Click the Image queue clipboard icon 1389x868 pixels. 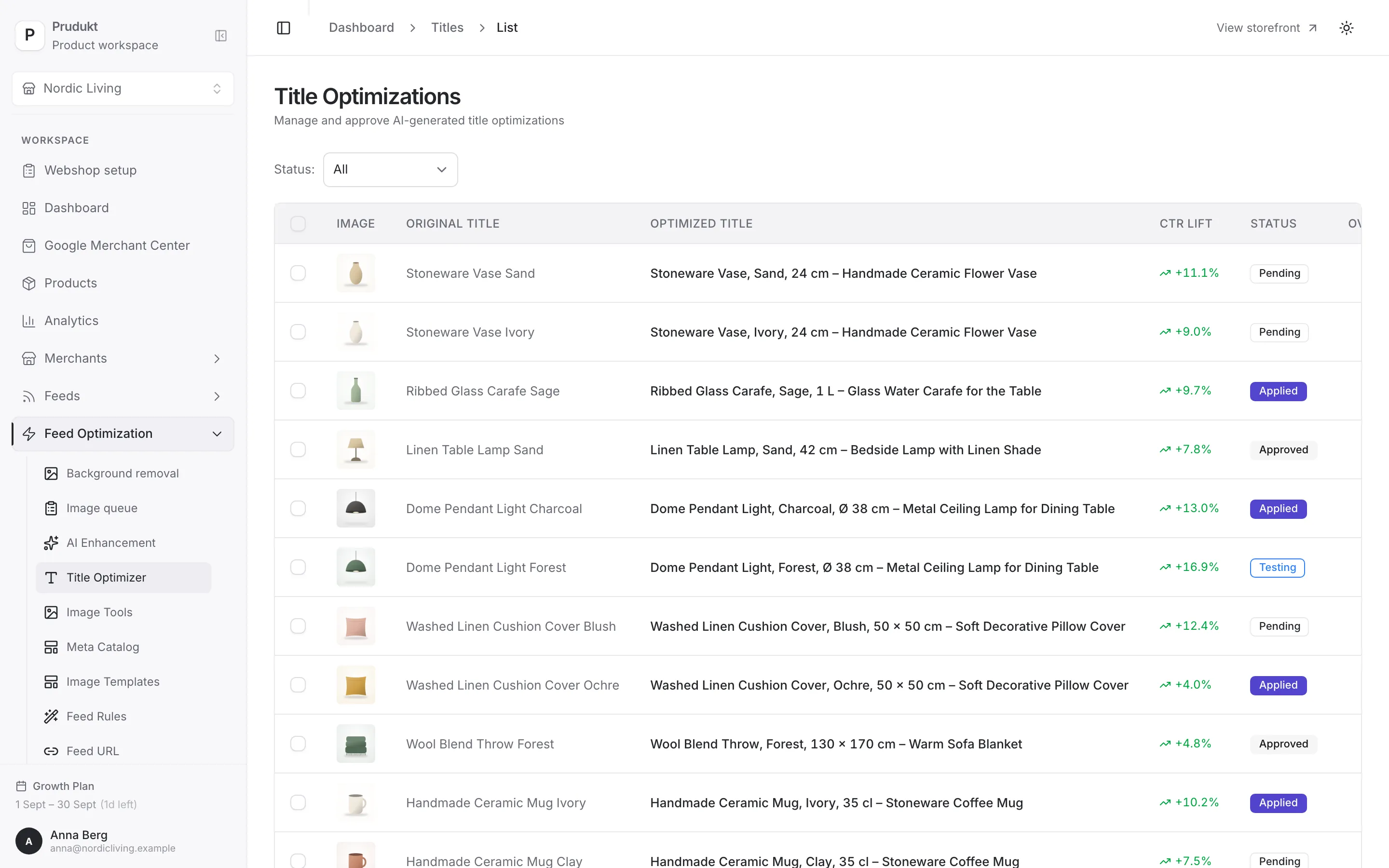51,508
